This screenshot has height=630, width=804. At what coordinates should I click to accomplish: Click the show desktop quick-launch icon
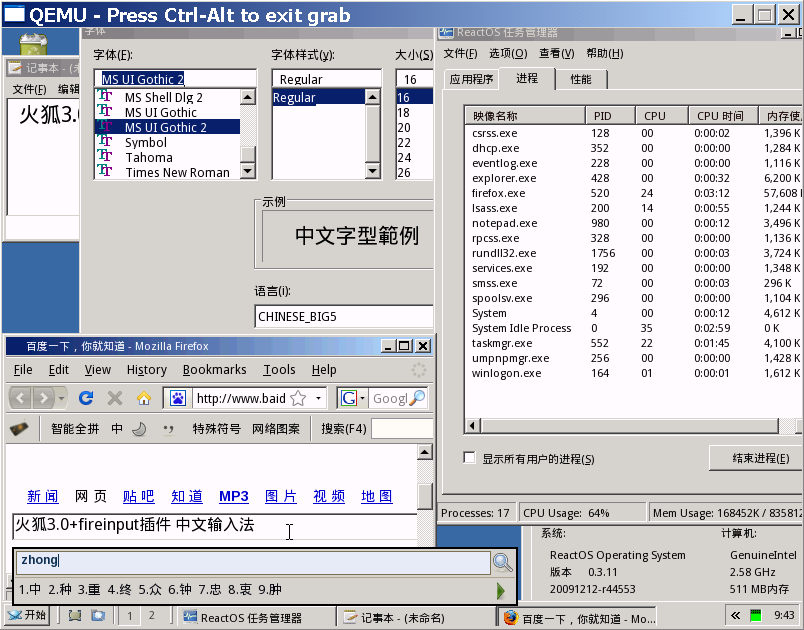[75, 615]
